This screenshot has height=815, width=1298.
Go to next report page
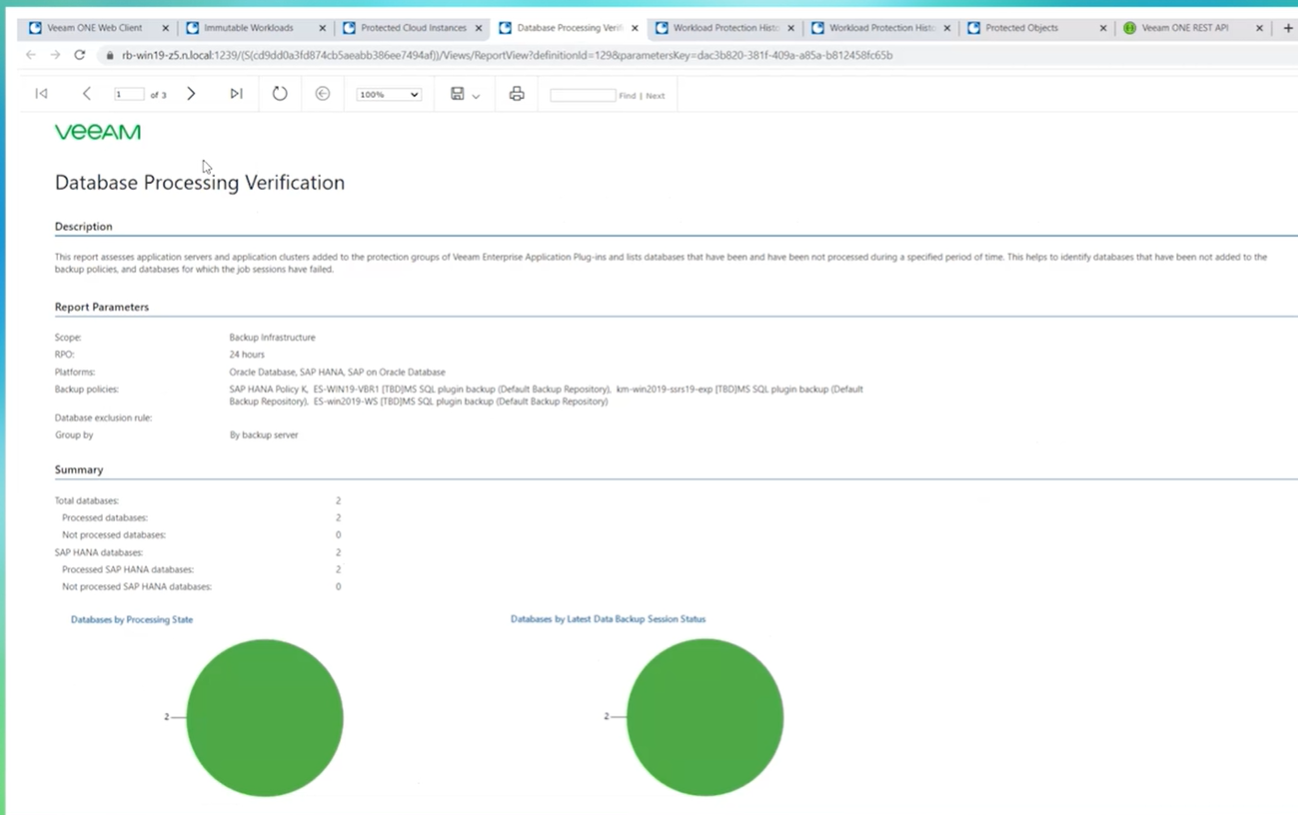click(191, 94)
